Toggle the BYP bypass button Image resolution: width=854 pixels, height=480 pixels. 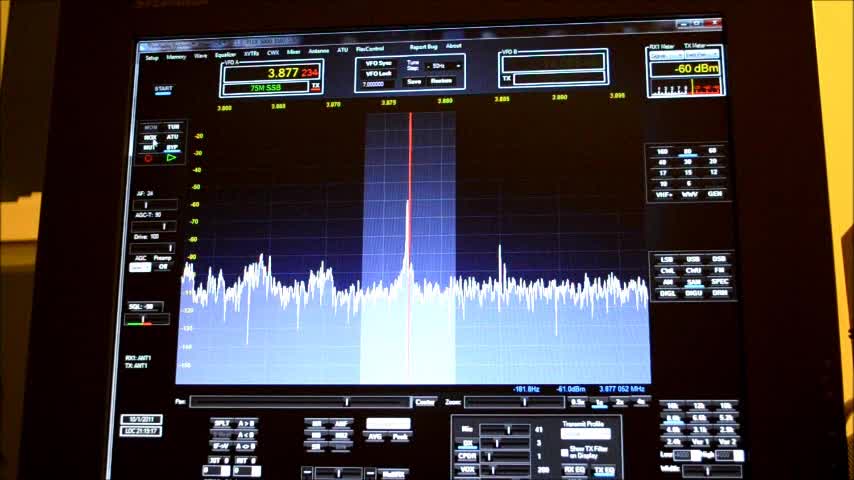pos(172,147)
